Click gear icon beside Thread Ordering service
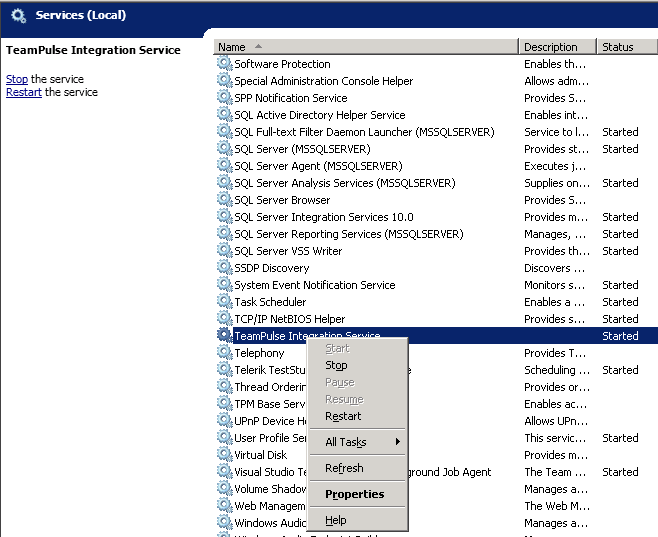 tap(225, 386)
